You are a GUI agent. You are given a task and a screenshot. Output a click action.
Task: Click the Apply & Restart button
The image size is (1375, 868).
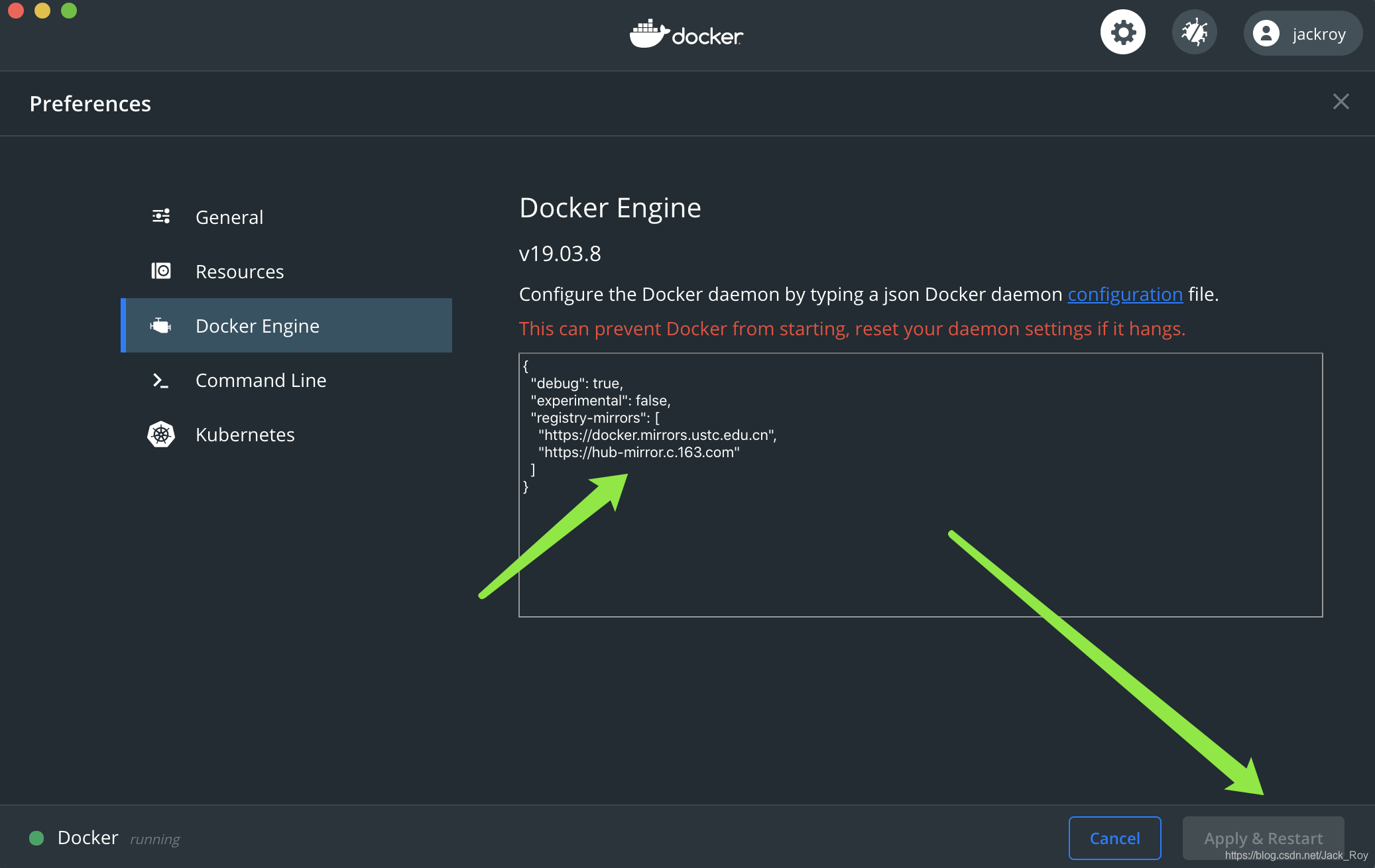pos(1263,838)
